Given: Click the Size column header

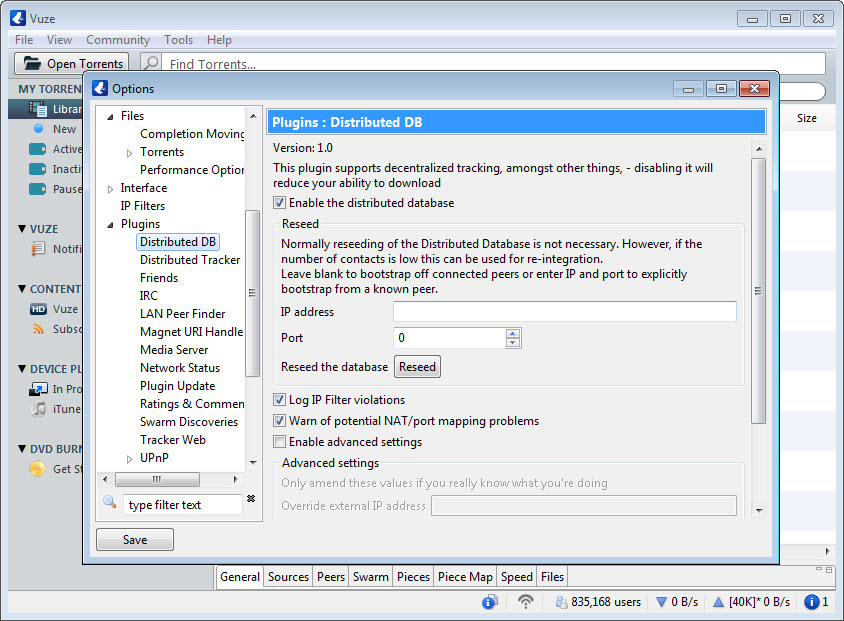Looking at the screenshot, I should pyautogui.click(x=806, y=118).
